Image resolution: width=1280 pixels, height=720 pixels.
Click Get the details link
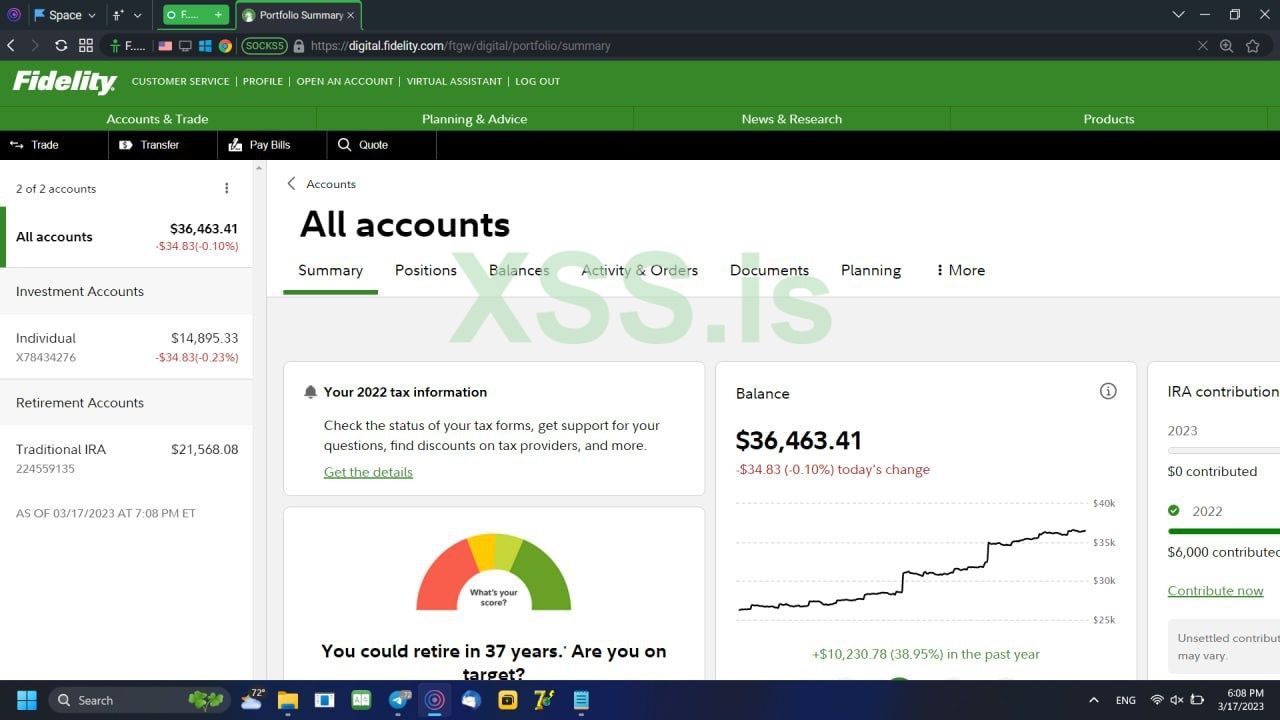point(368,472)
